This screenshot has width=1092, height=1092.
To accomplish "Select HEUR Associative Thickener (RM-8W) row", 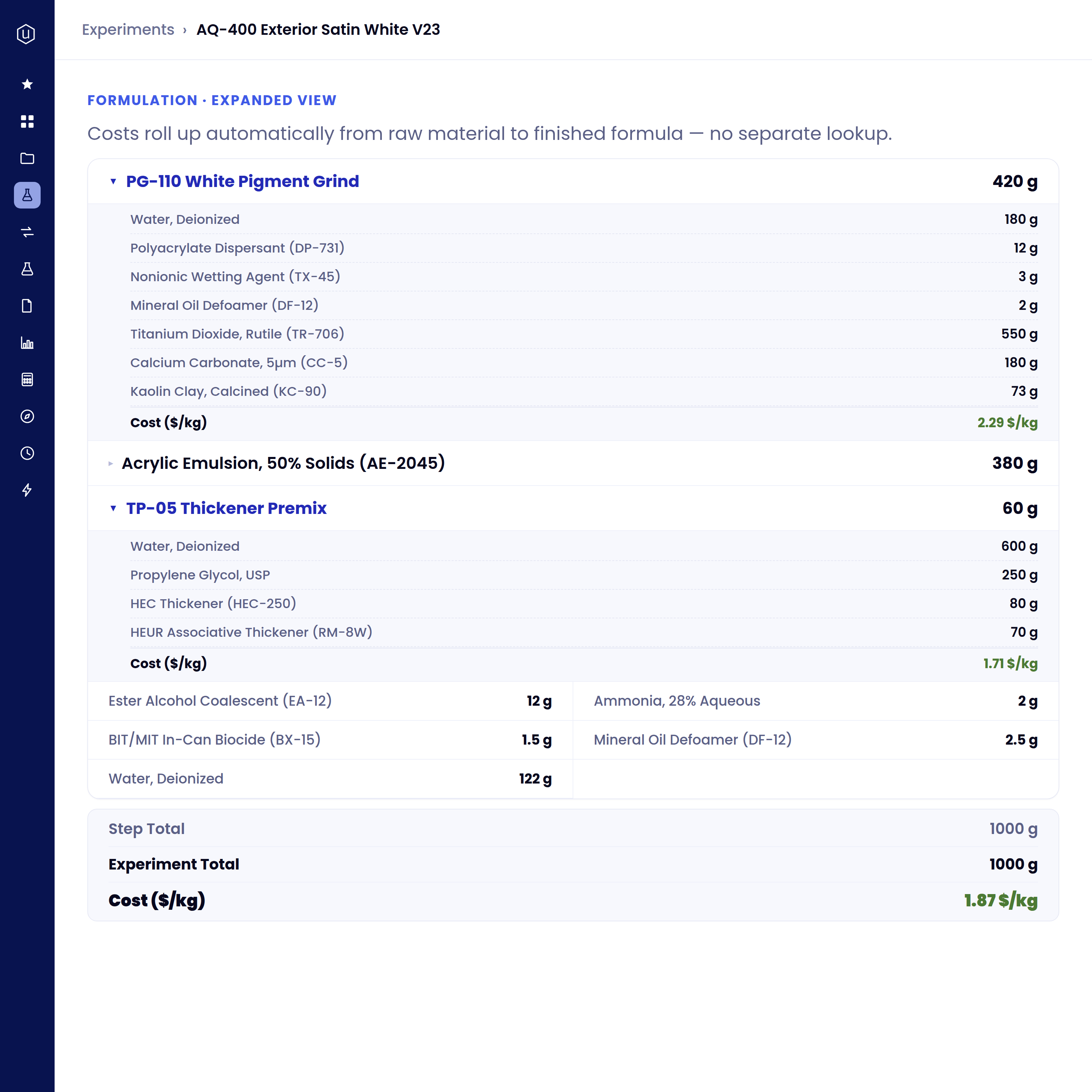I will point(584,632).
